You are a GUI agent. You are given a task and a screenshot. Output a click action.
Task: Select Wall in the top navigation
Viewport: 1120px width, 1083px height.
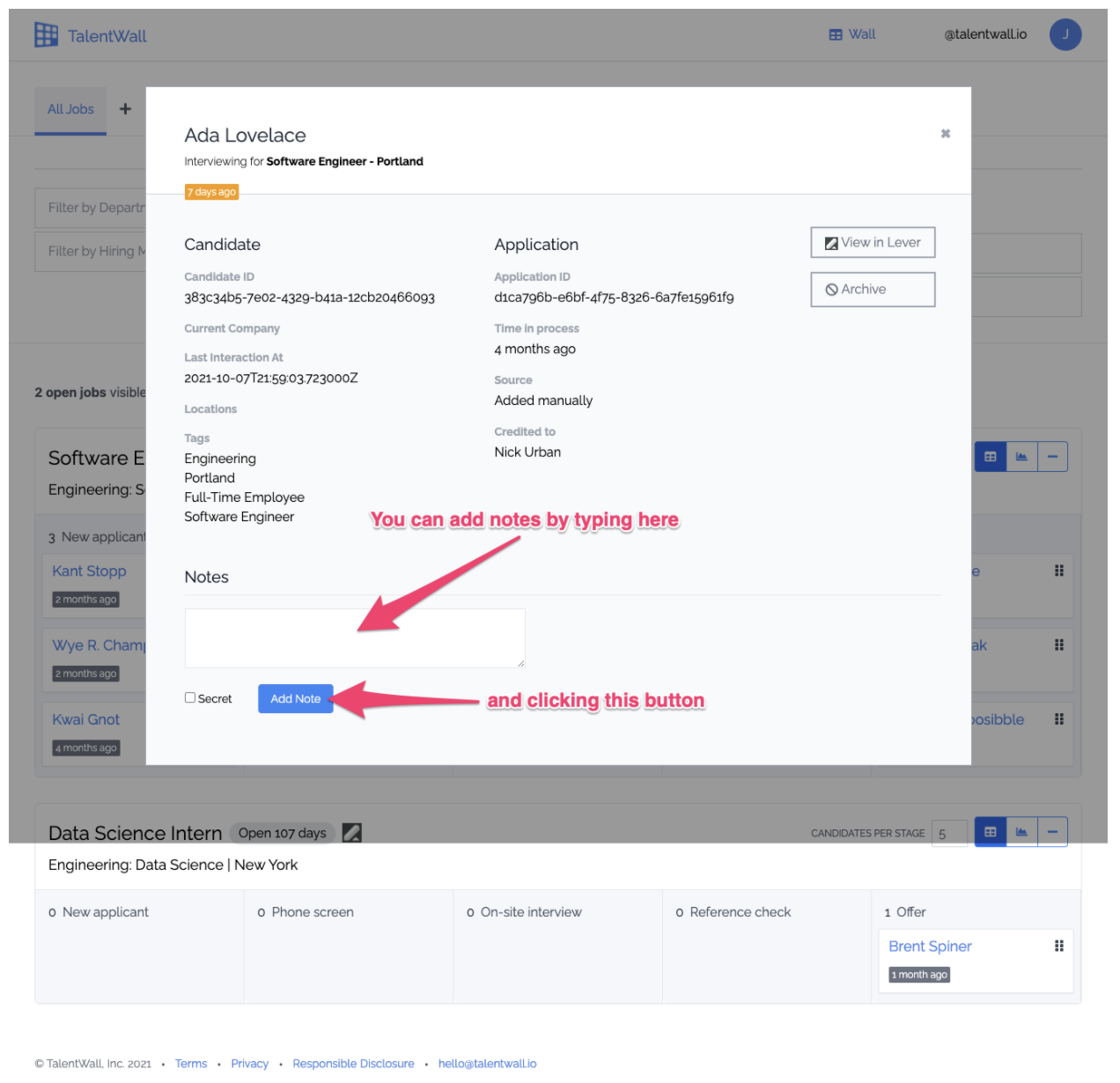click(x=851, y=34)
